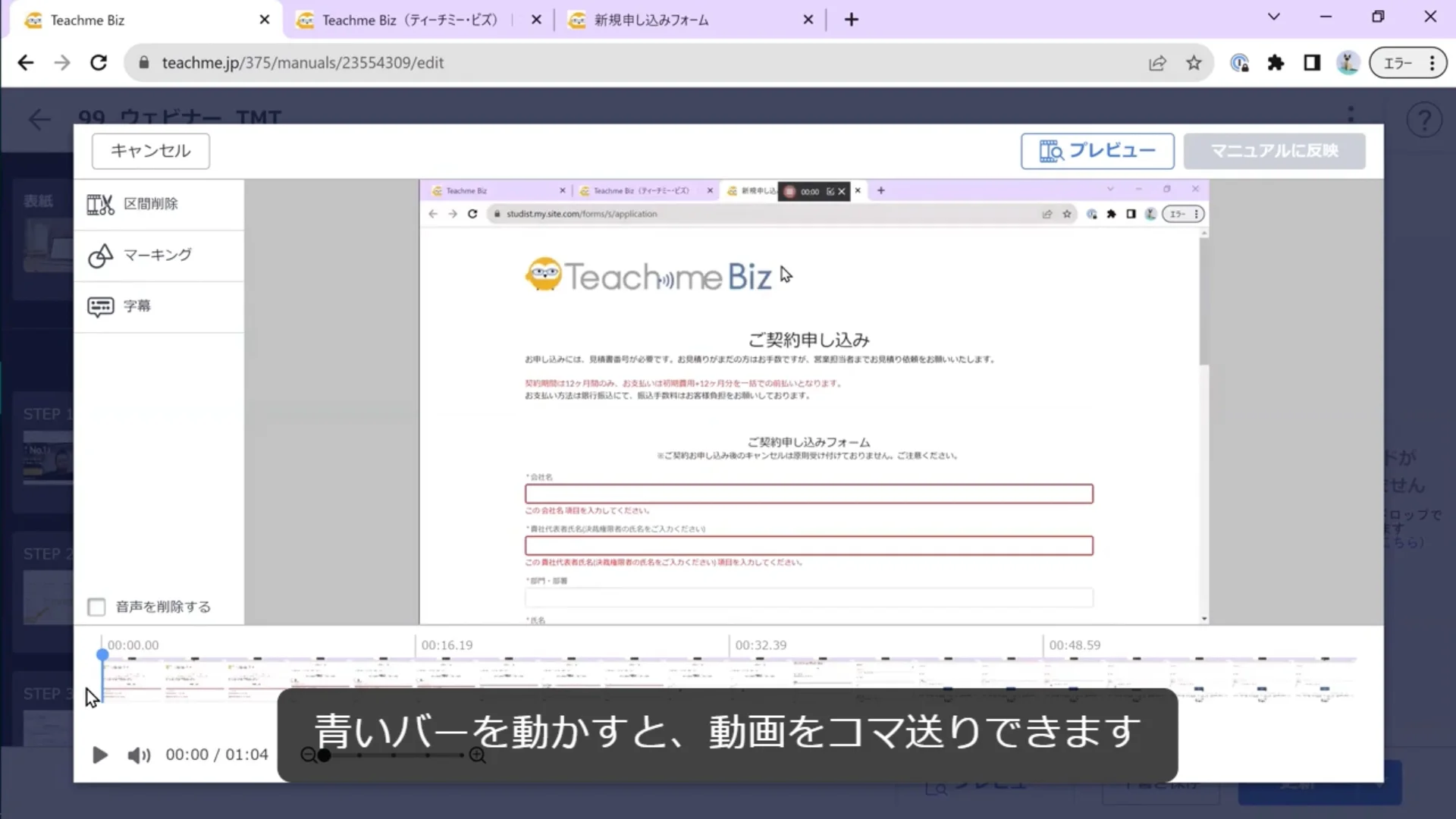Close the 新規申し込みフォーム tab
This screenshot has width=1456, height=819.
coord(808,20)
